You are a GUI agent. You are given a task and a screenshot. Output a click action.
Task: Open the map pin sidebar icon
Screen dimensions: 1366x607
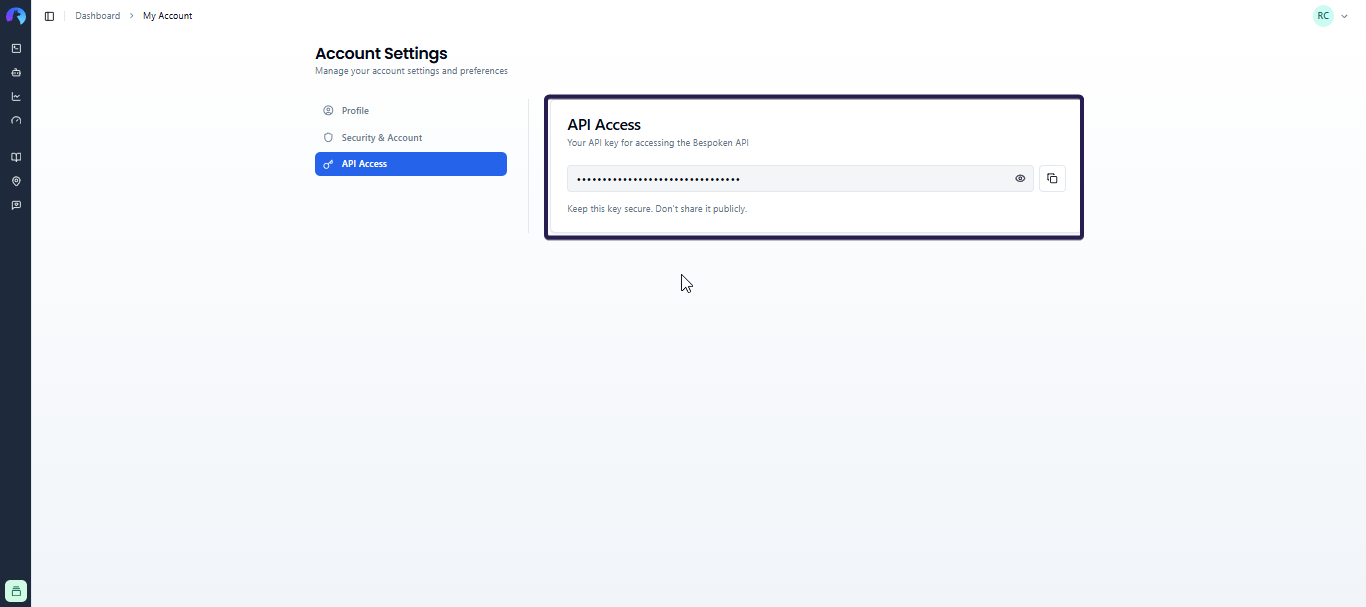16,181
